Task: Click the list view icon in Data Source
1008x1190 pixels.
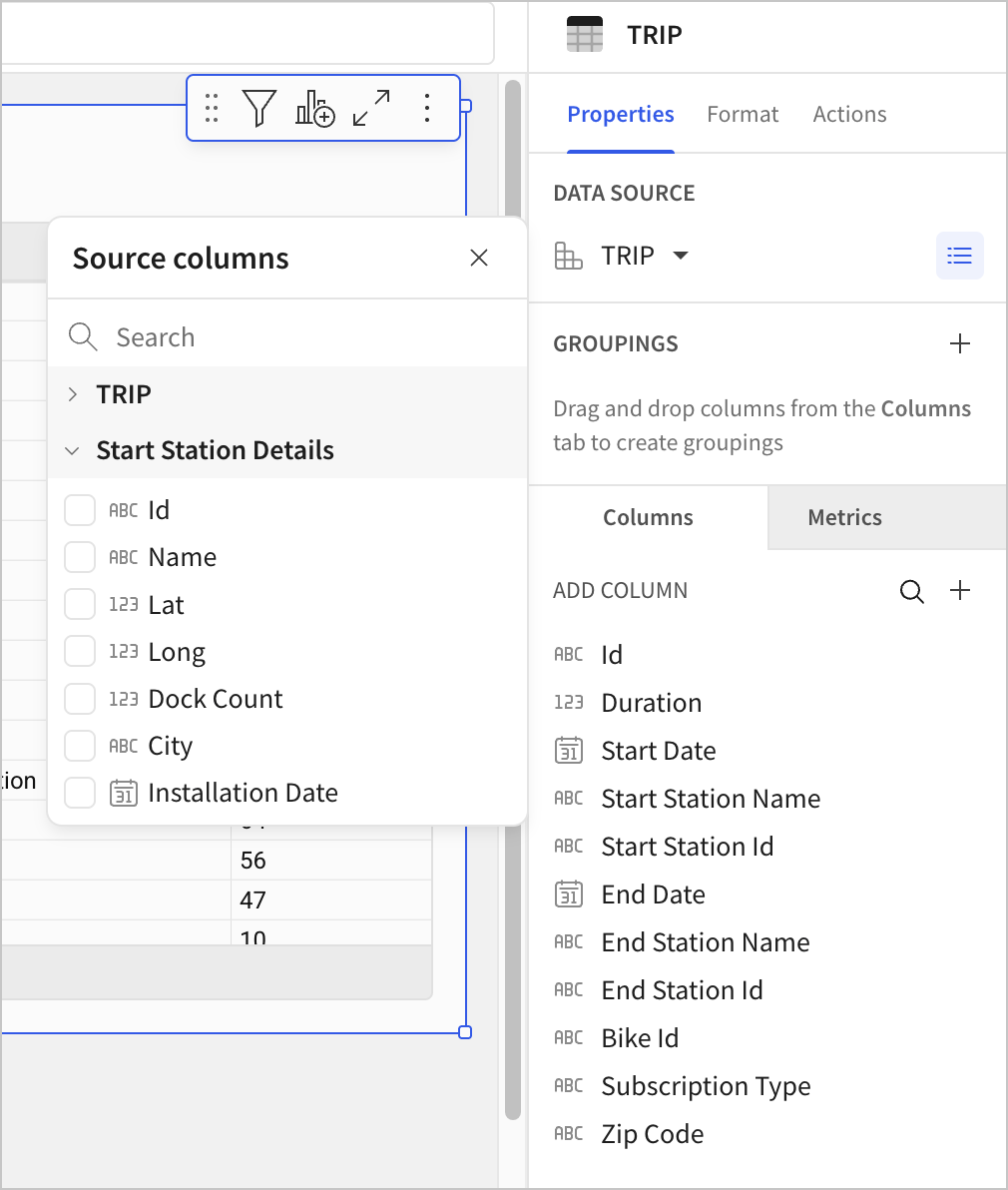Action: 959,256
